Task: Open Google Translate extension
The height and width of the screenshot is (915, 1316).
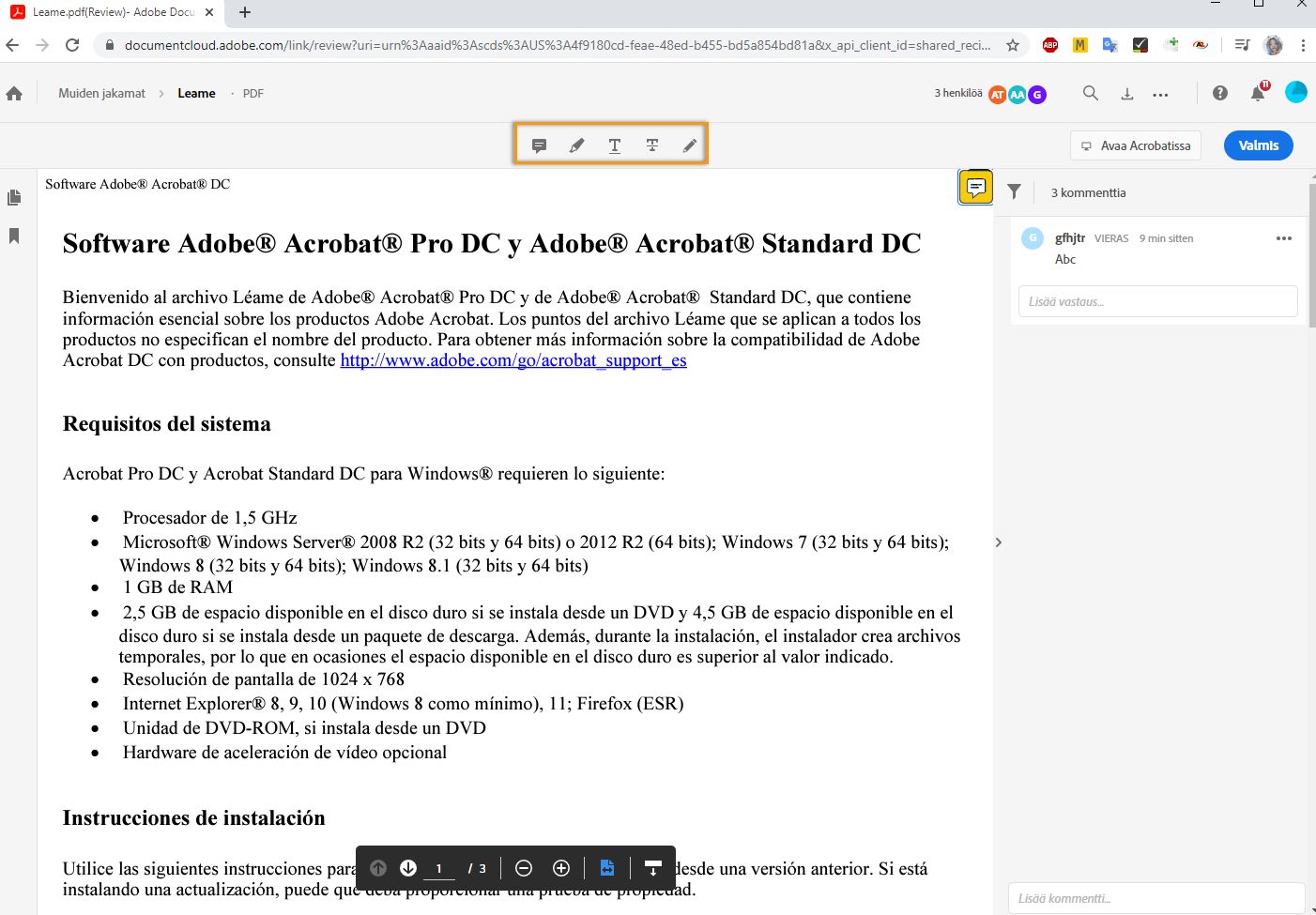Action: click(1110, 45)
